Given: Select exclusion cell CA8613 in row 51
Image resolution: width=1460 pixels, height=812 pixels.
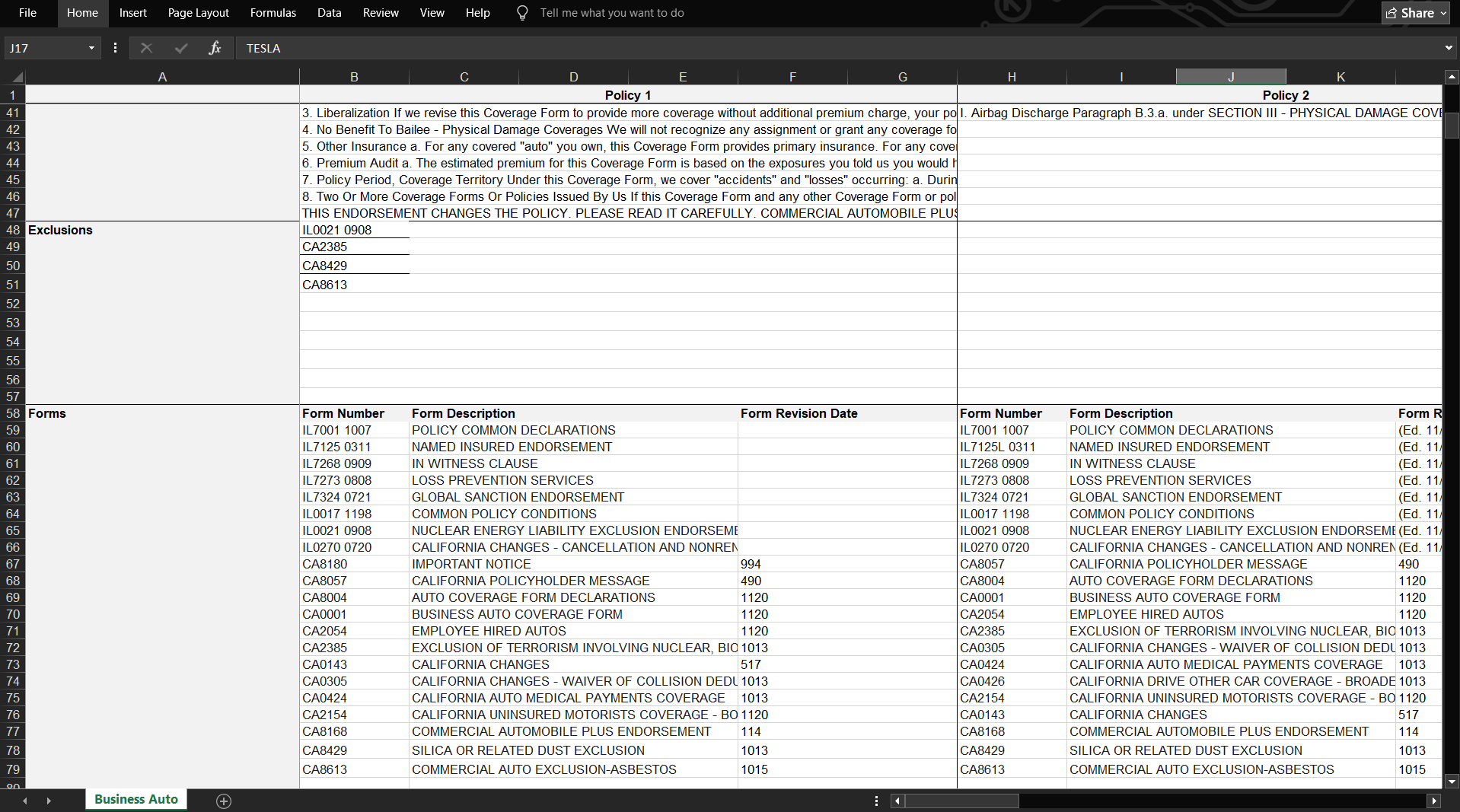Looking at the screenshot, I should (x=354, y=285).
